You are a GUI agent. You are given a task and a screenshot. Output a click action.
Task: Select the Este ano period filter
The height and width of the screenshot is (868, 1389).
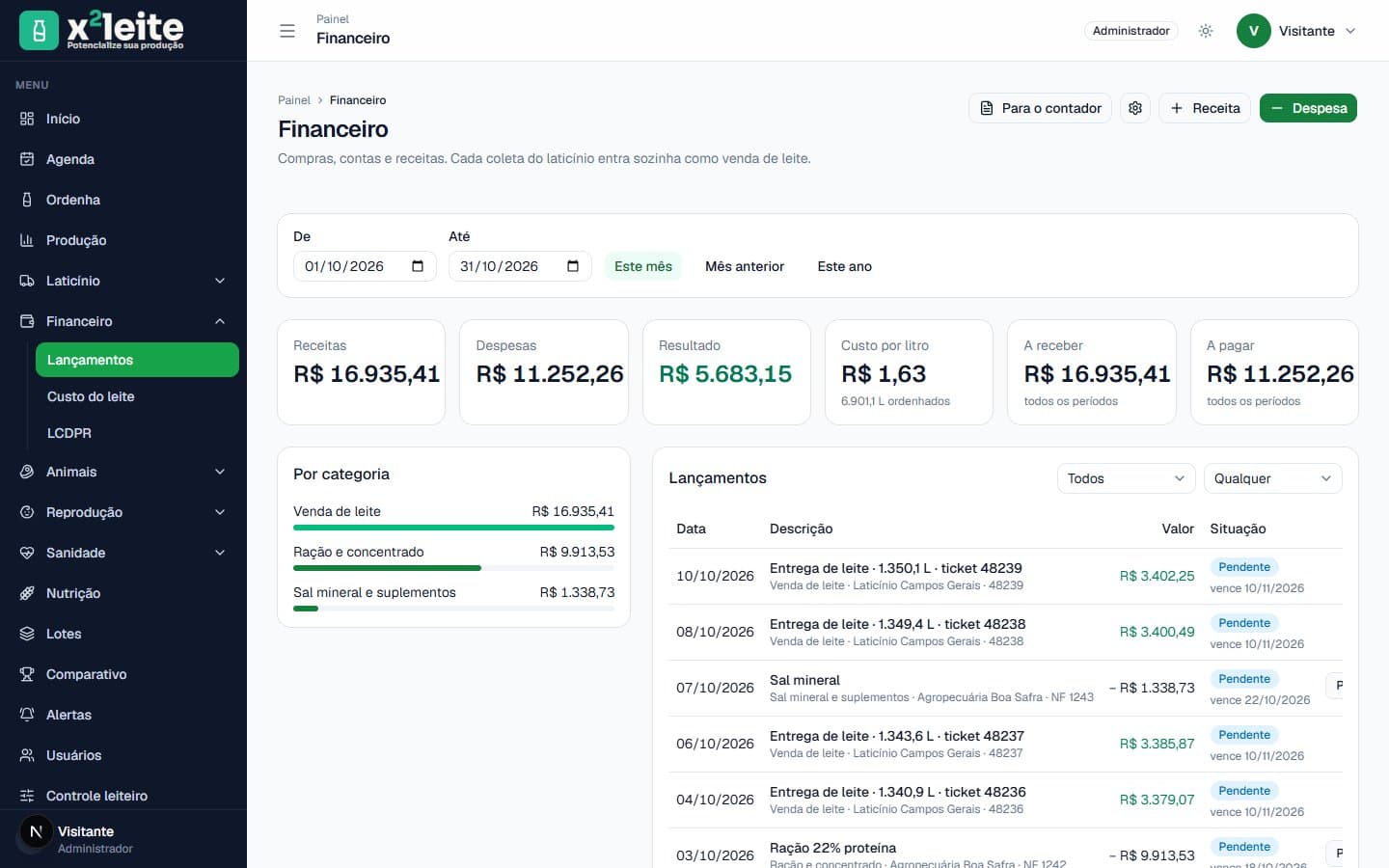845,266
